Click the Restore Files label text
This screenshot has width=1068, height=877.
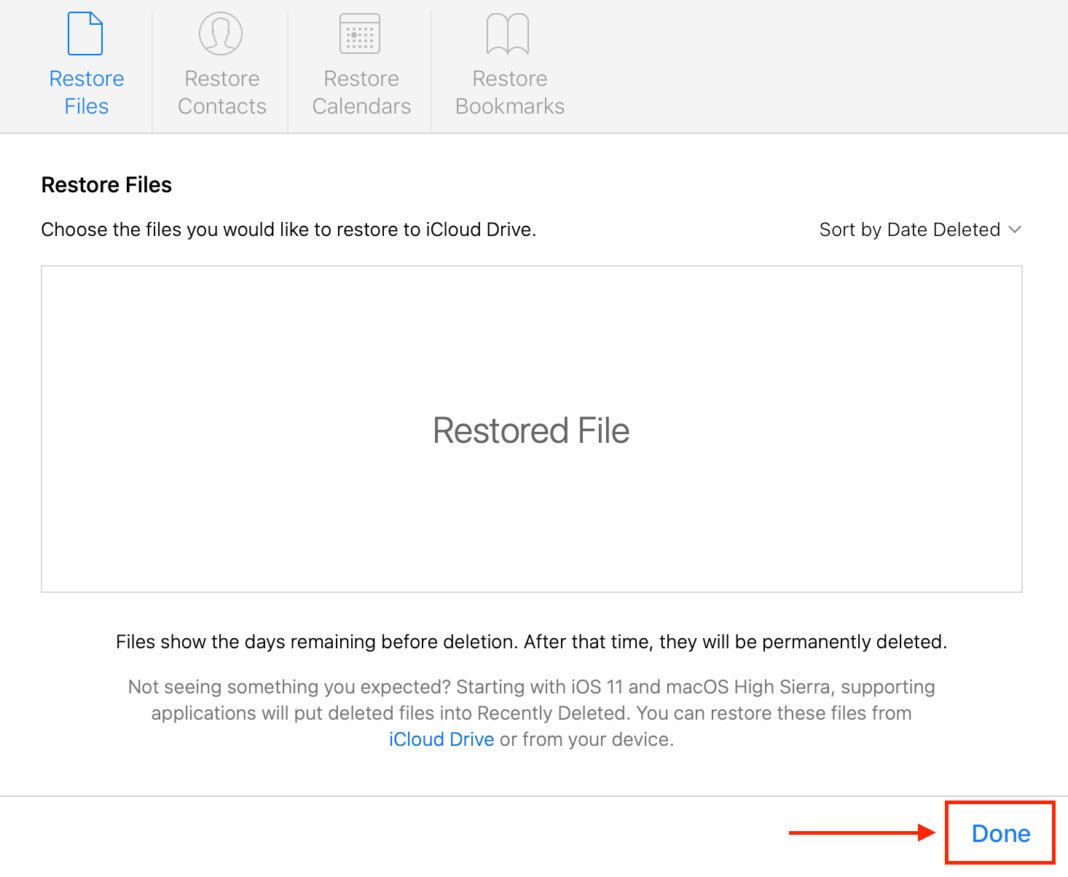coord(86,92)
